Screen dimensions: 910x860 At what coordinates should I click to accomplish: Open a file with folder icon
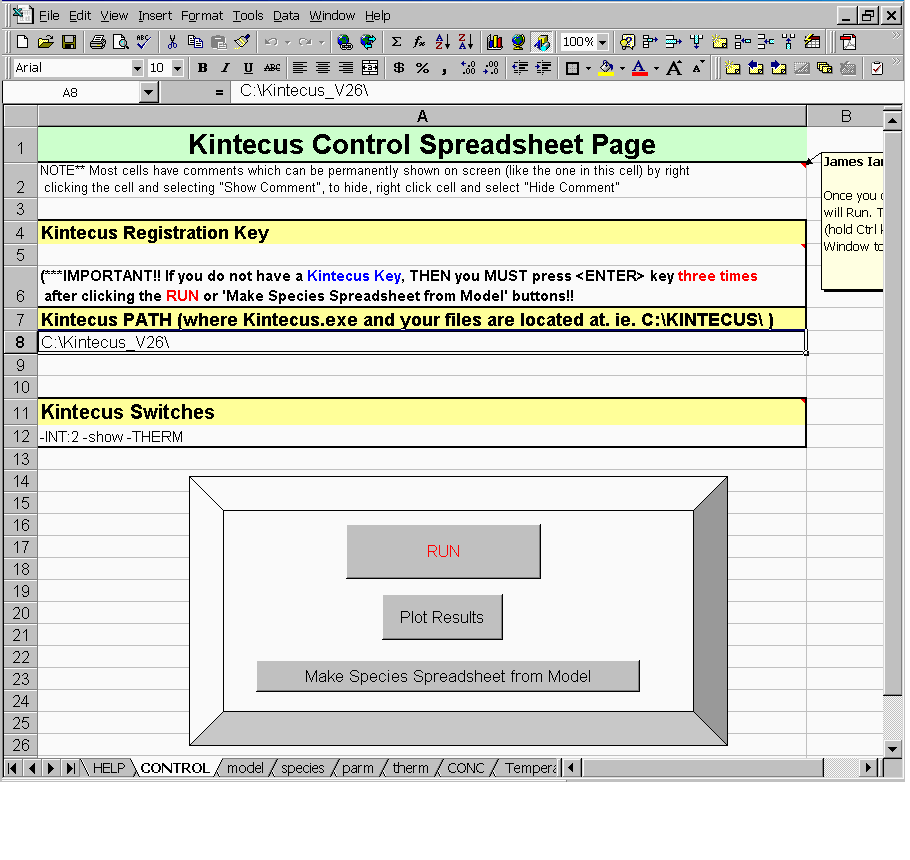click(45, 42)
